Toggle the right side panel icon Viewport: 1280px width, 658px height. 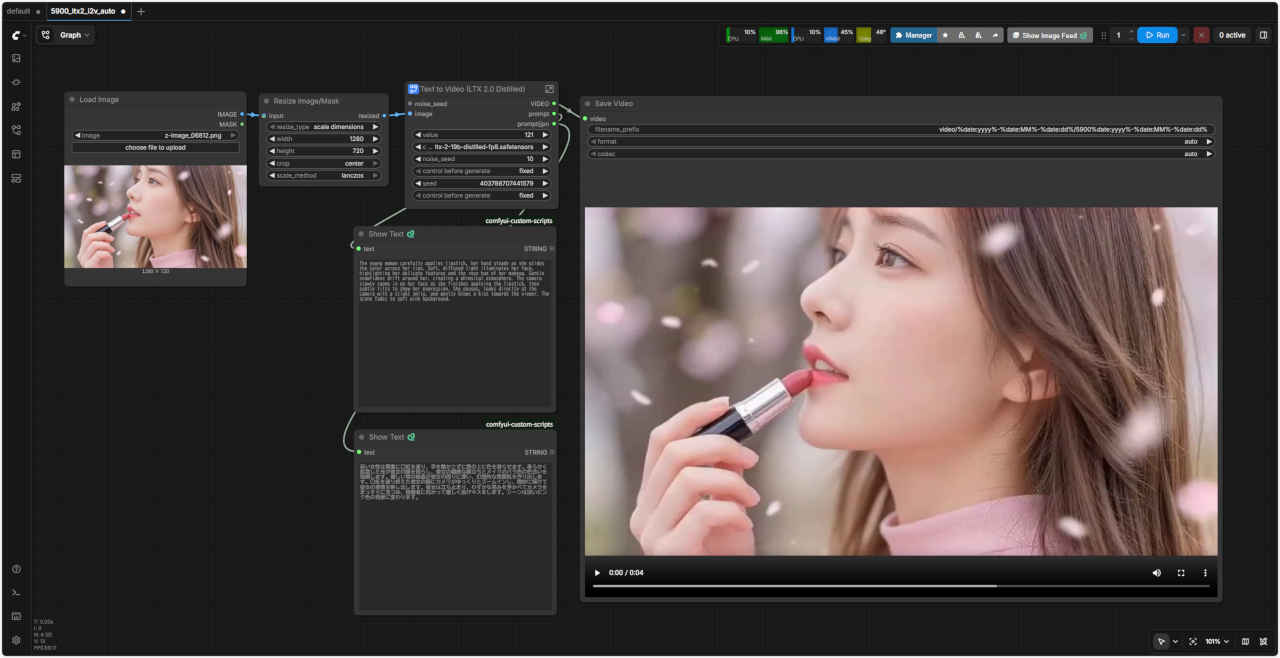click(1263, 35)
